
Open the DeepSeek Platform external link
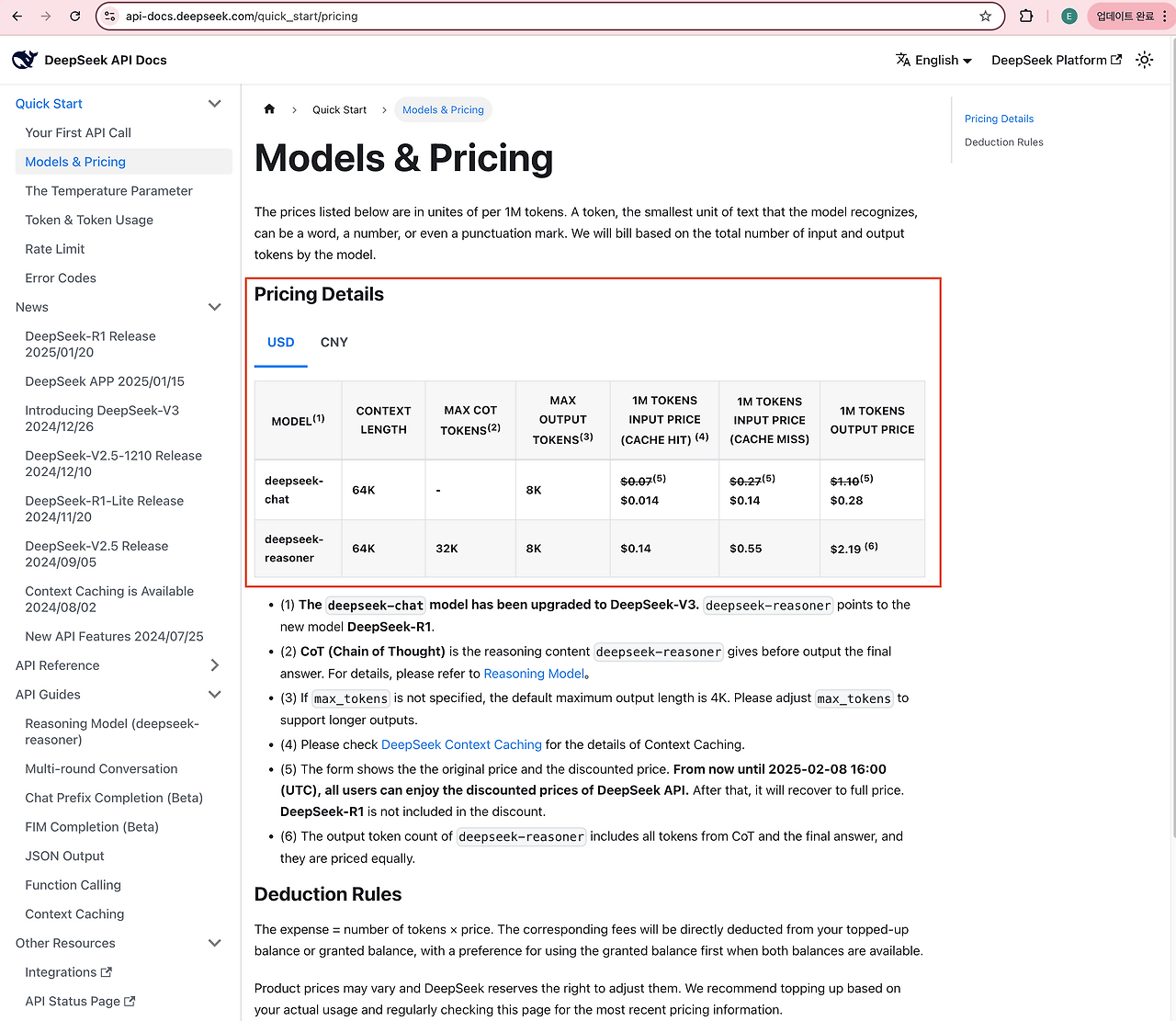point(1057,60)
